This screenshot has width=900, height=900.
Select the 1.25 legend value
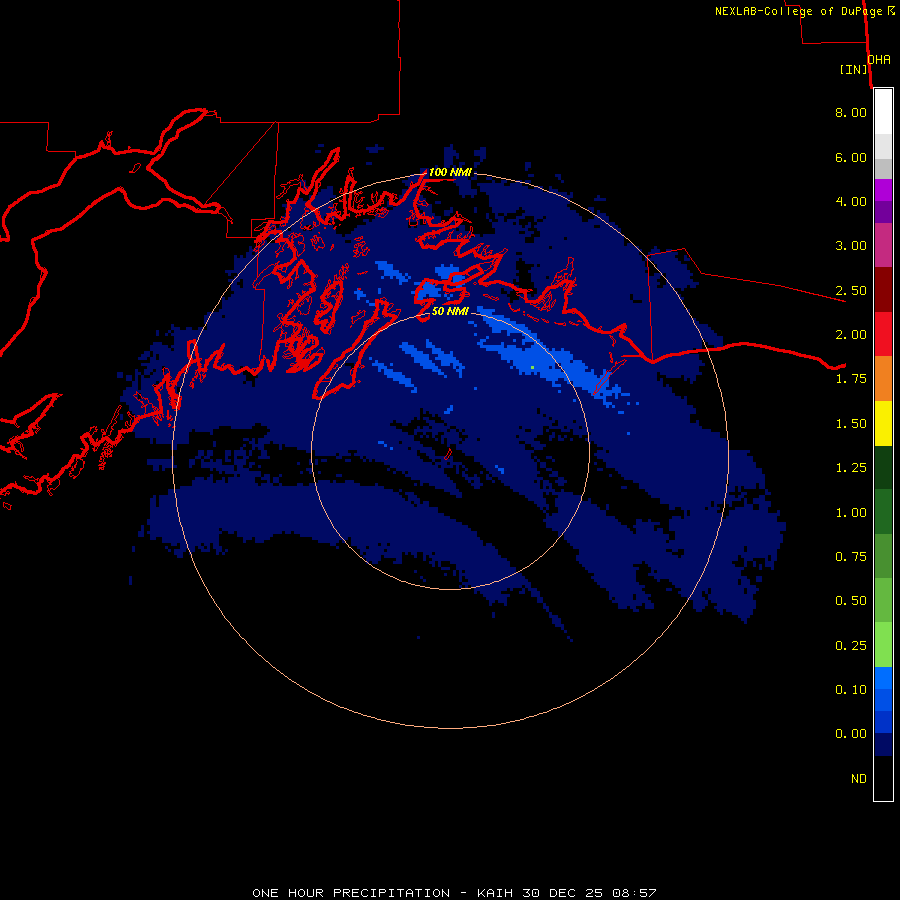(x=851, y=468)
